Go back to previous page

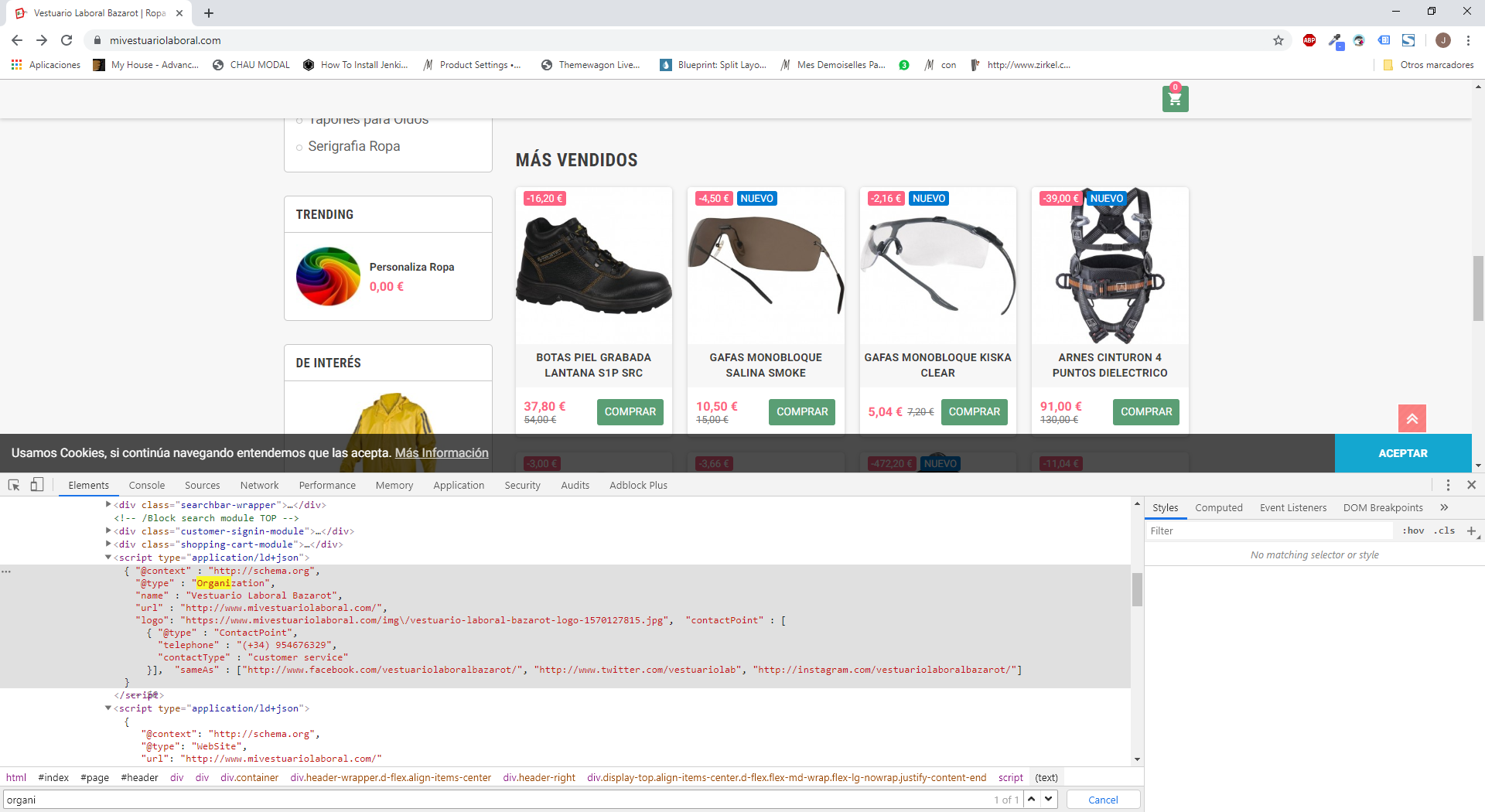tap(17, 40)
